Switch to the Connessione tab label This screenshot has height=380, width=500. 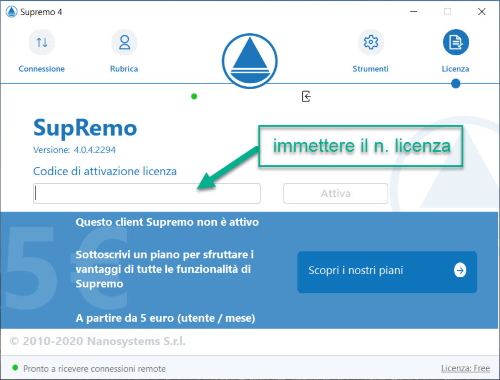(42, 69)
